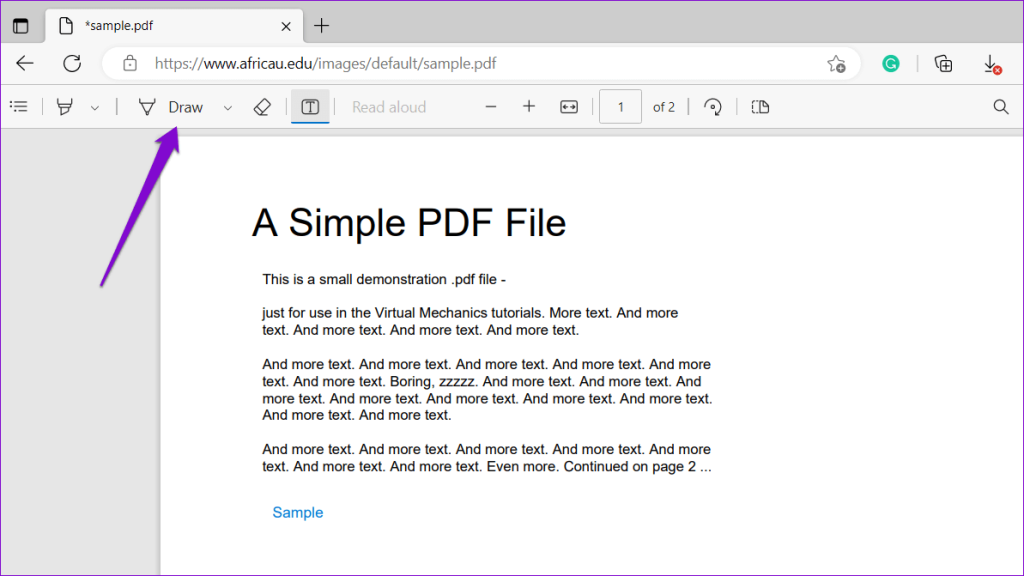Toggle the Grammarly browser extension

click(x=890, y=62)
